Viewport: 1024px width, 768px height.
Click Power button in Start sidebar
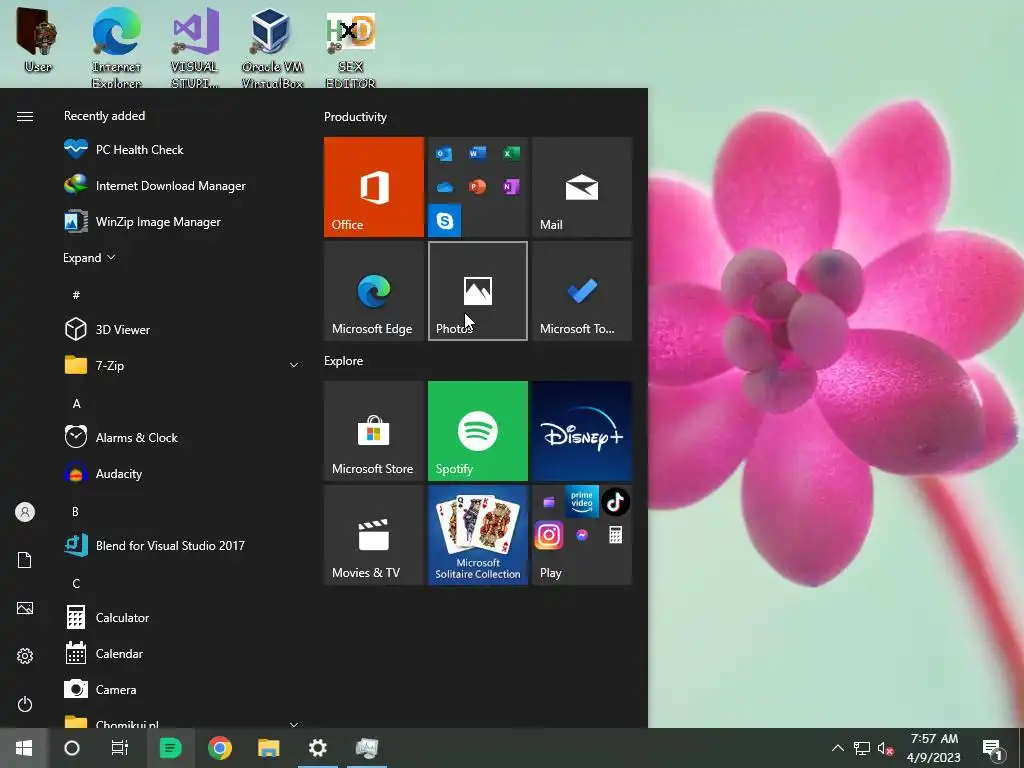click(x=25, y=704)
